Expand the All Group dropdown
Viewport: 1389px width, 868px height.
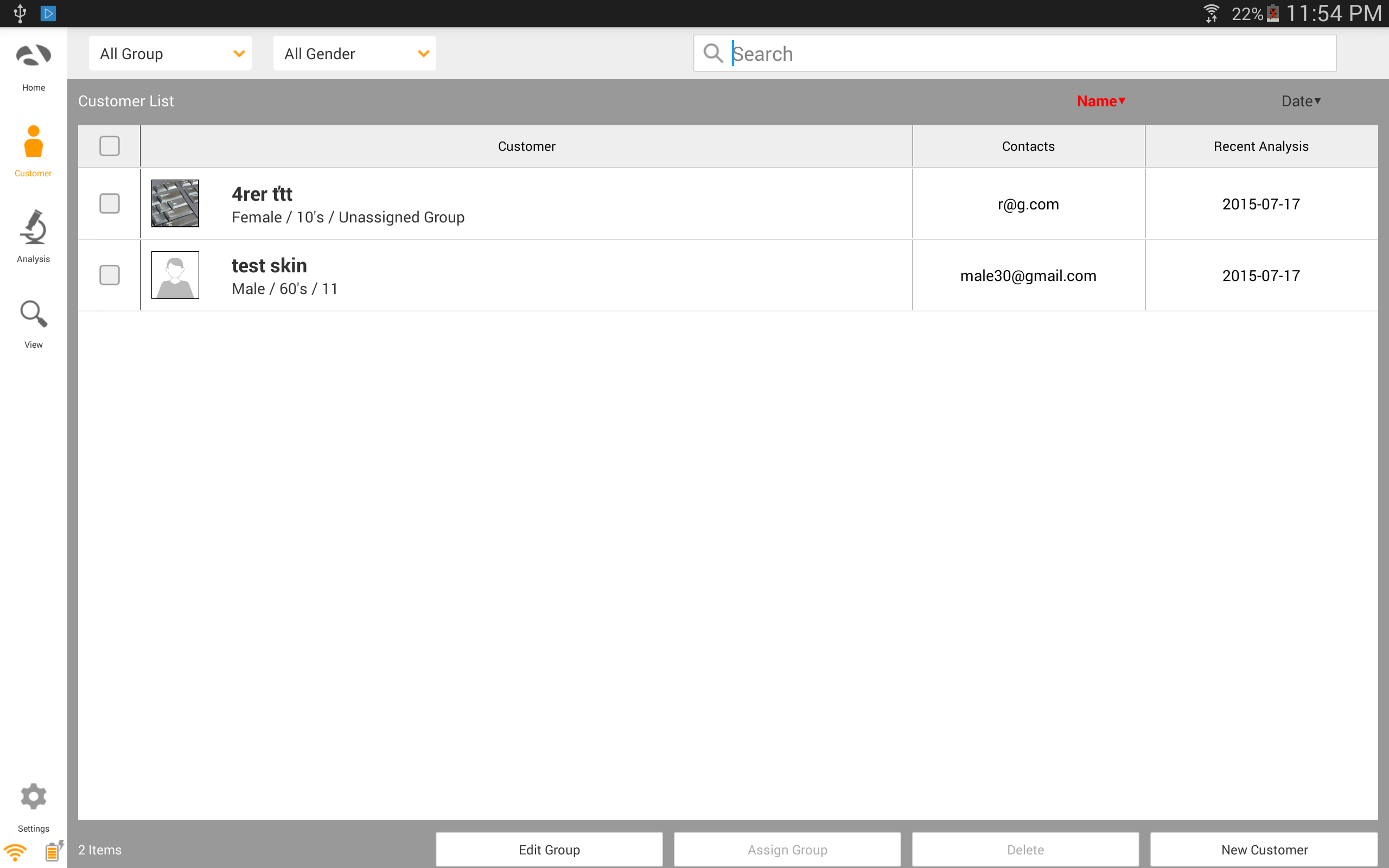(170, 53)
